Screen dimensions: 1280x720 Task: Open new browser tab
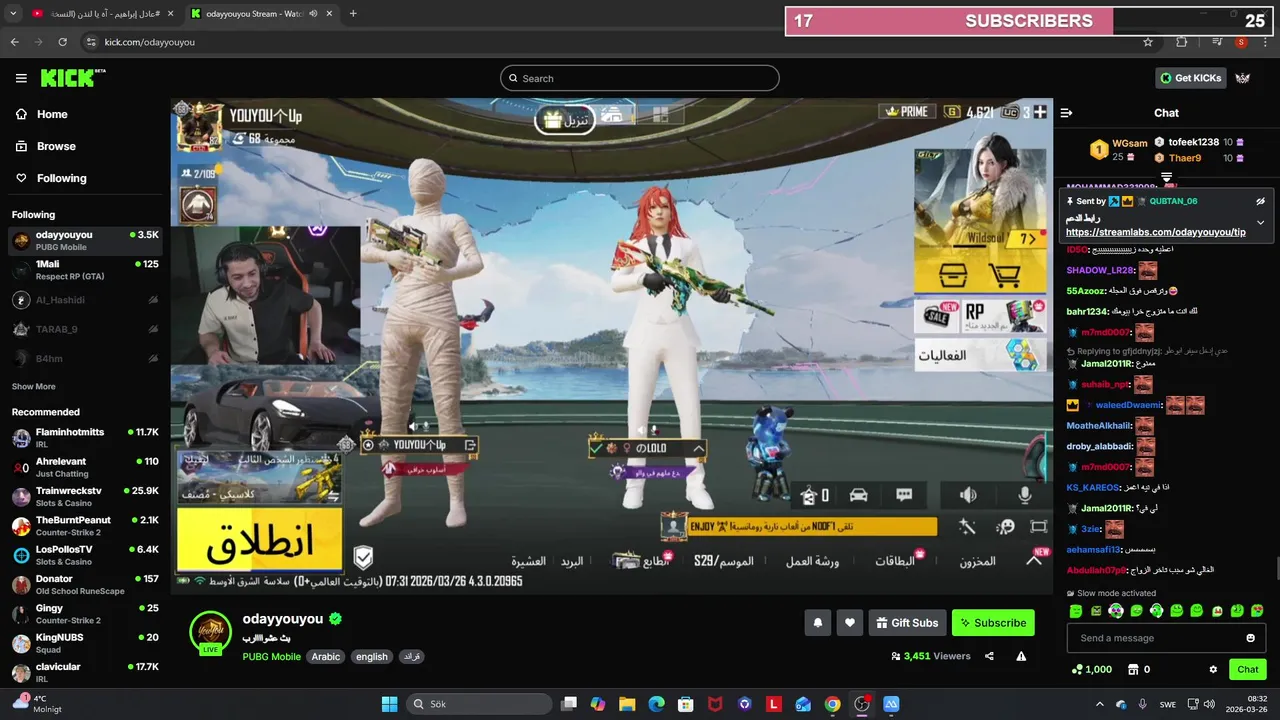click(353, 13)
